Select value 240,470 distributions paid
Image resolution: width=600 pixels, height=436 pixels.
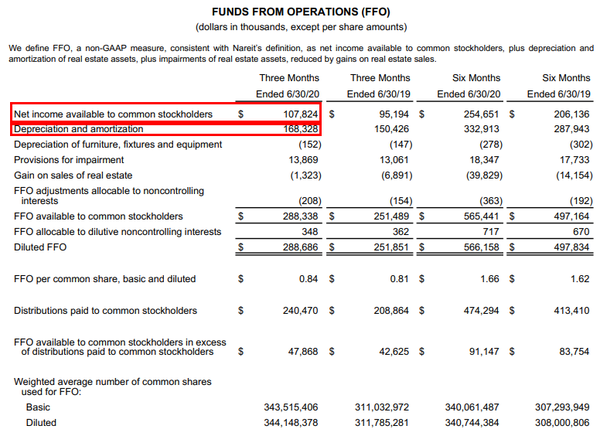(x=300, y=310)
